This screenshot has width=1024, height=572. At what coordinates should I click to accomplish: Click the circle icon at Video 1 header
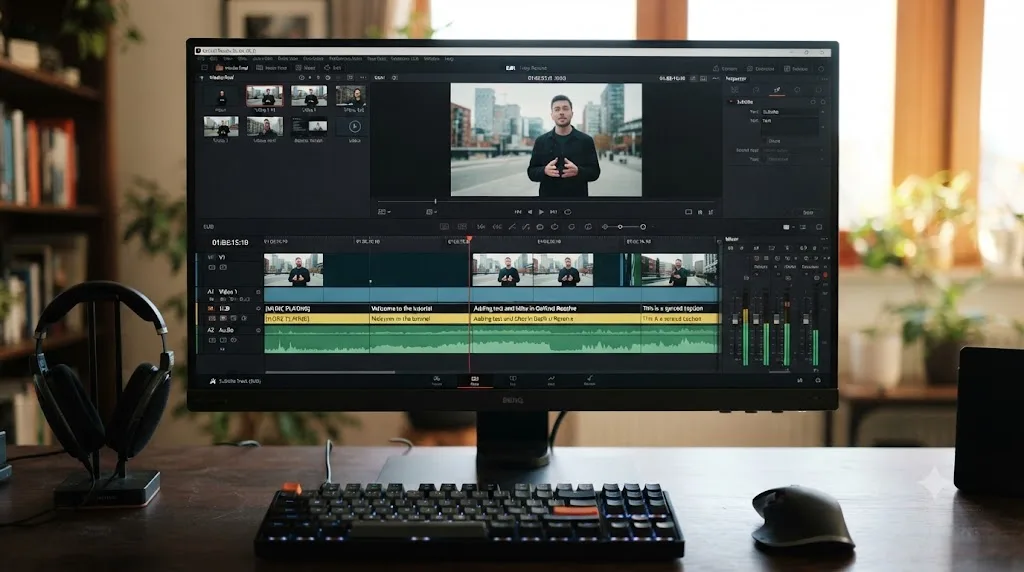(259, 292)
